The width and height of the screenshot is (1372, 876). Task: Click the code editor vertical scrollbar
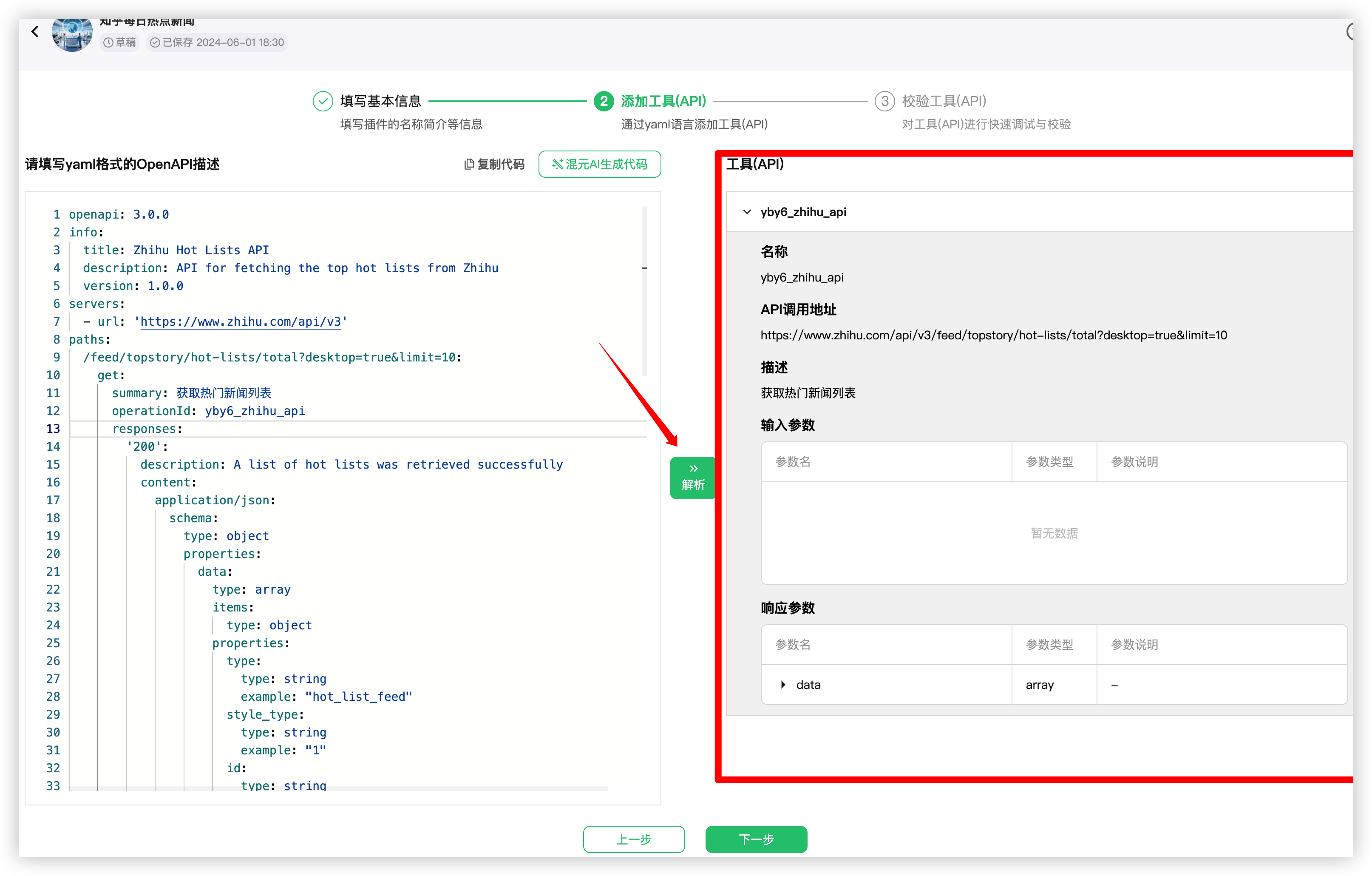[x=644, y=291]
